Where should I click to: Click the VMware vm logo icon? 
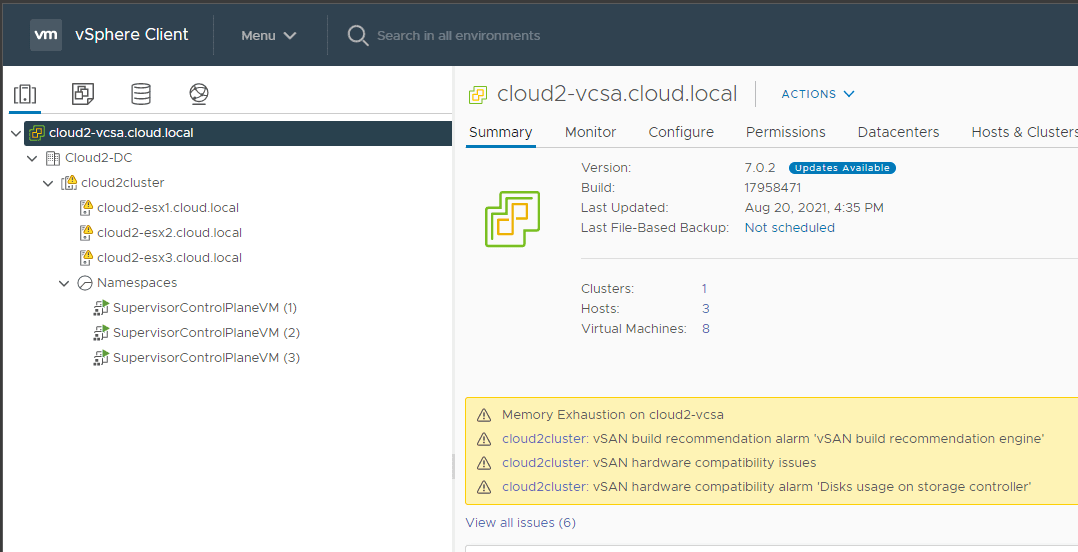click(x=46, y=35)
